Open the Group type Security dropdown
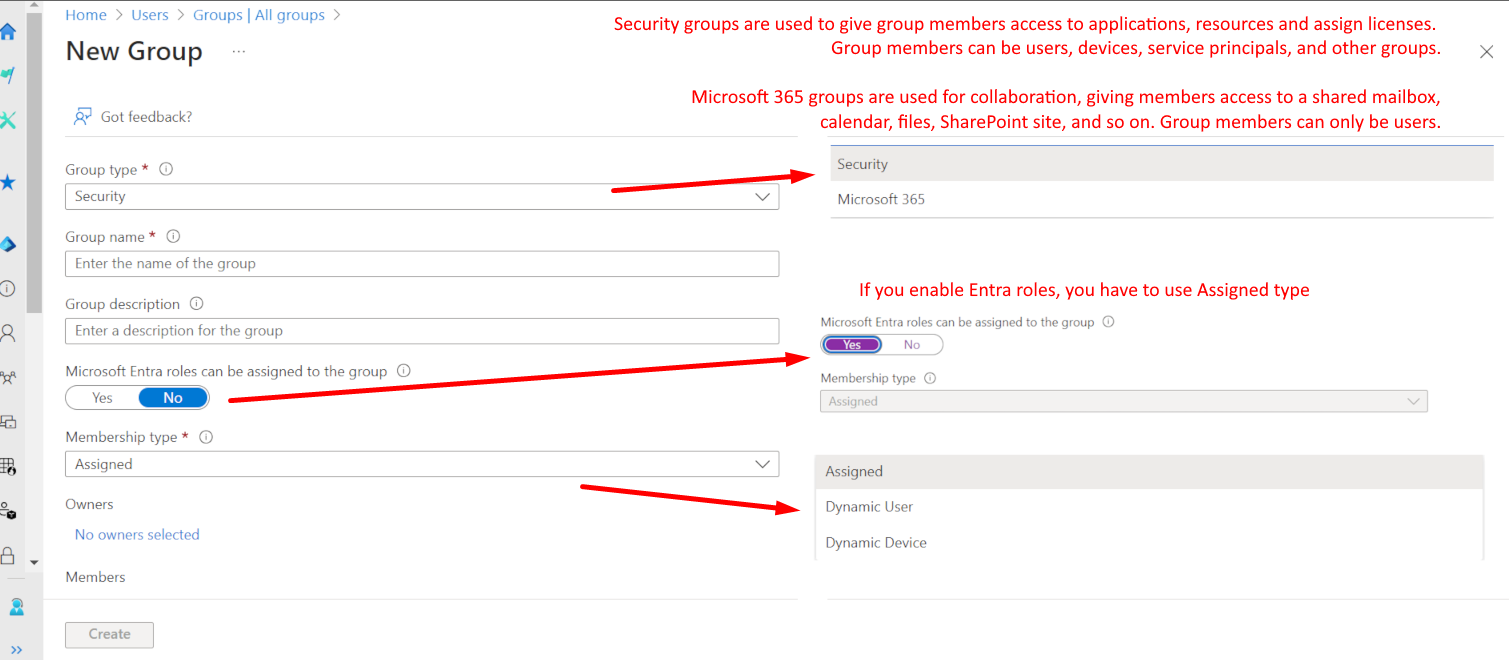The image size is (1509, 660). 421,197
